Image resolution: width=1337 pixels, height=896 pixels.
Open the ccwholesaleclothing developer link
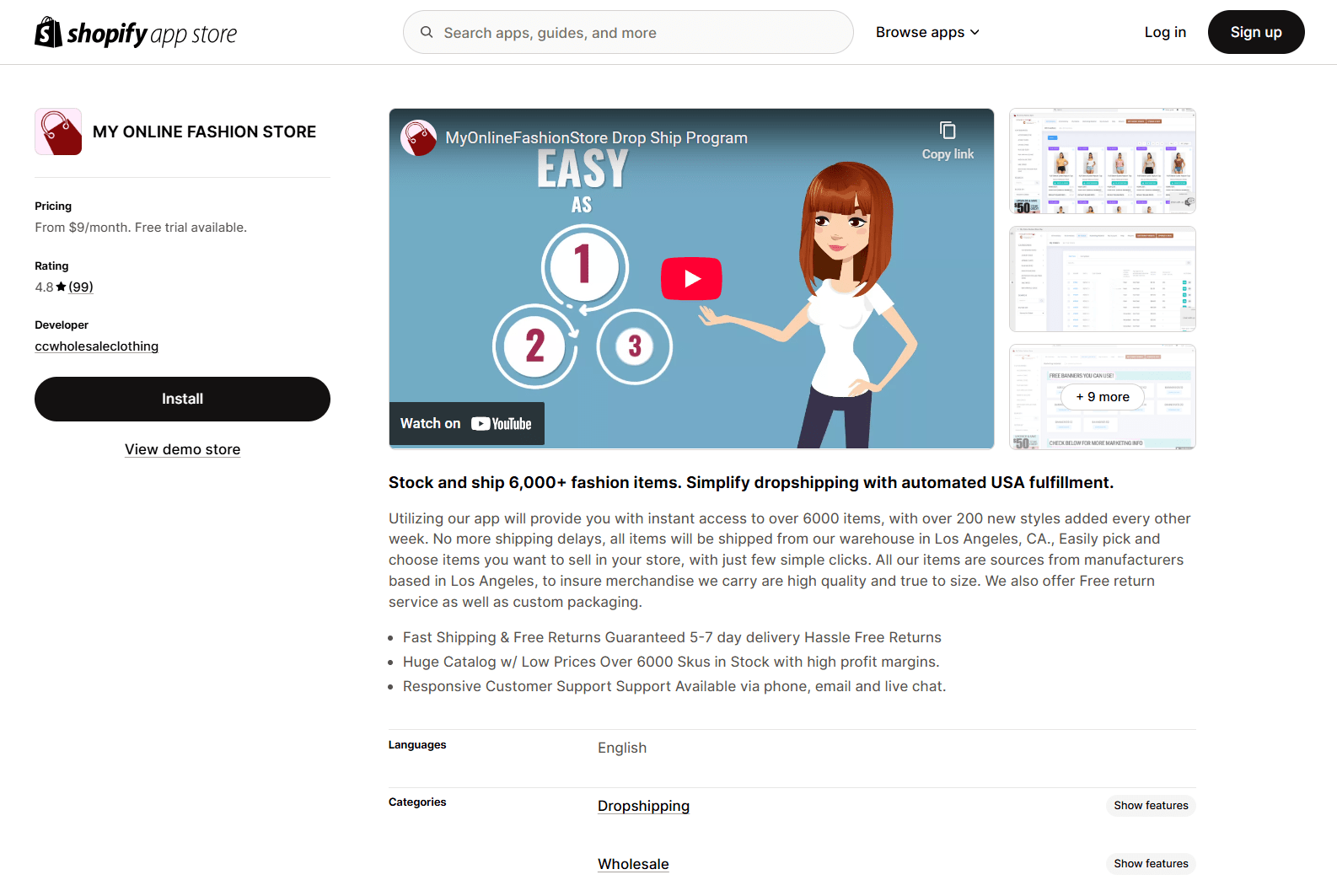click(x=97, y=346)
